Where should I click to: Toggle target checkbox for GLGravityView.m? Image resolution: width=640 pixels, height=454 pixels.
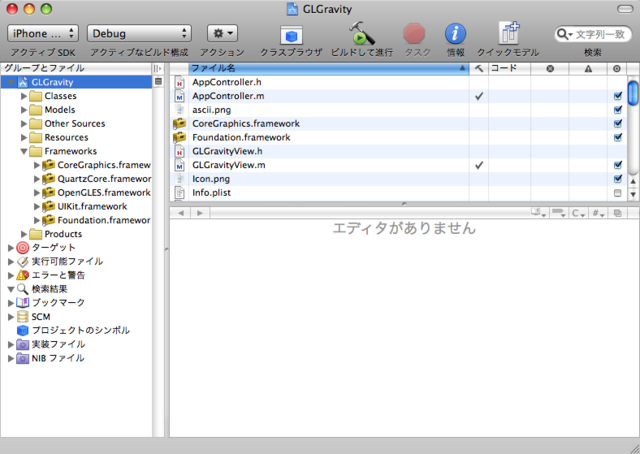point(618,165)
